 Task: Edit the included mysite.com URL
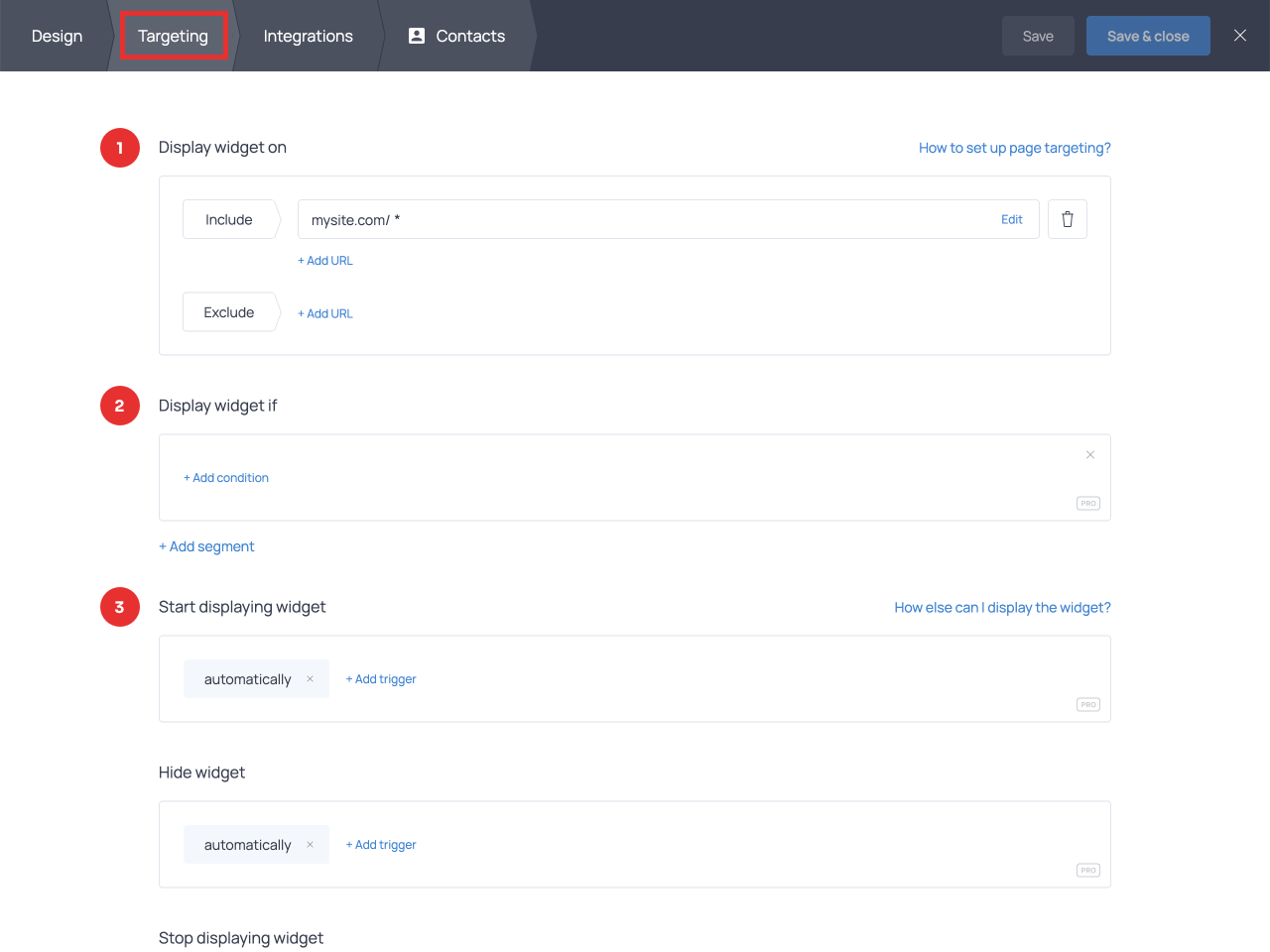(1012, 218)
